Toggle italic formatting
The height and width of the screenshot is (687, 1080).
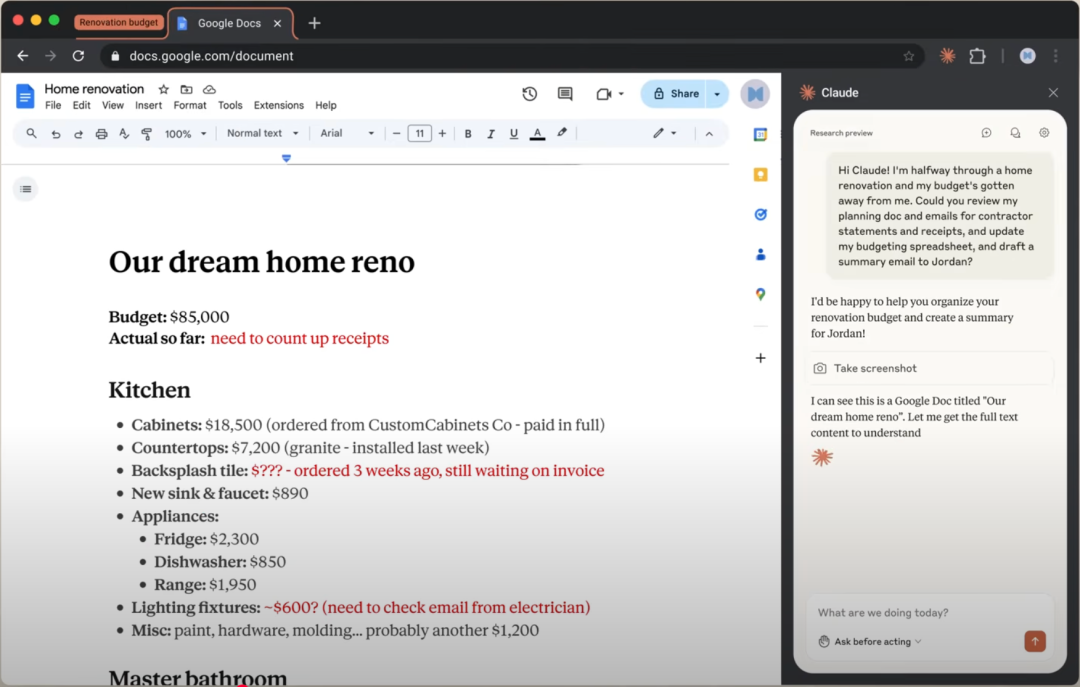490,134
